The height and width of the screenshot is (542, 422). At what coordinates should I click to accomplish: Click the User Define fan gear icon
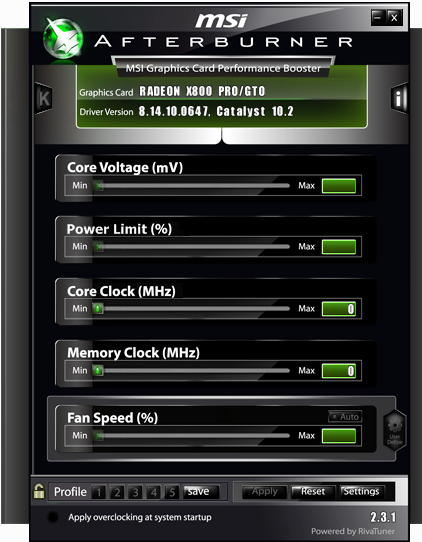[394, 430]
